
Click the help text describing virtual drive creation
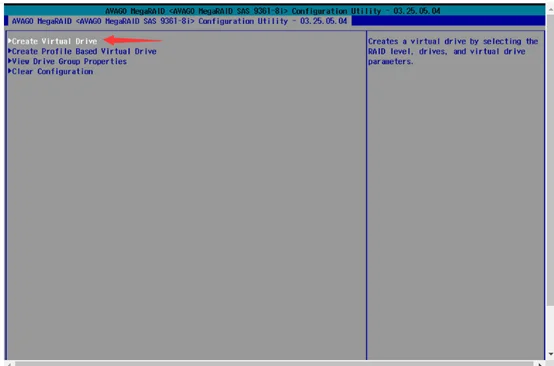point(453,52)
